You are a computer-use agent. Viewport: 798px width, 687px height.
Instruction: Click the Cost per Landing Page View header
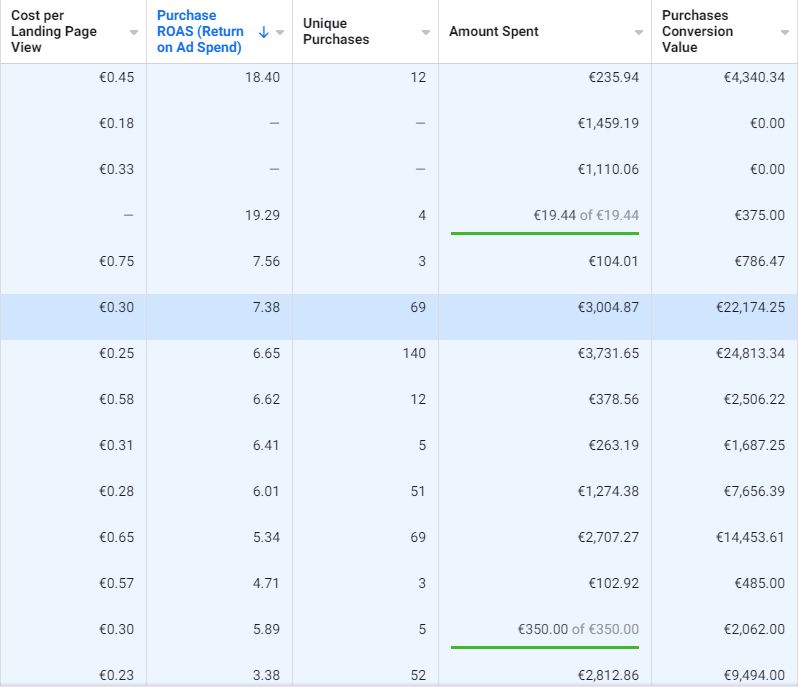tap(54, 32)
